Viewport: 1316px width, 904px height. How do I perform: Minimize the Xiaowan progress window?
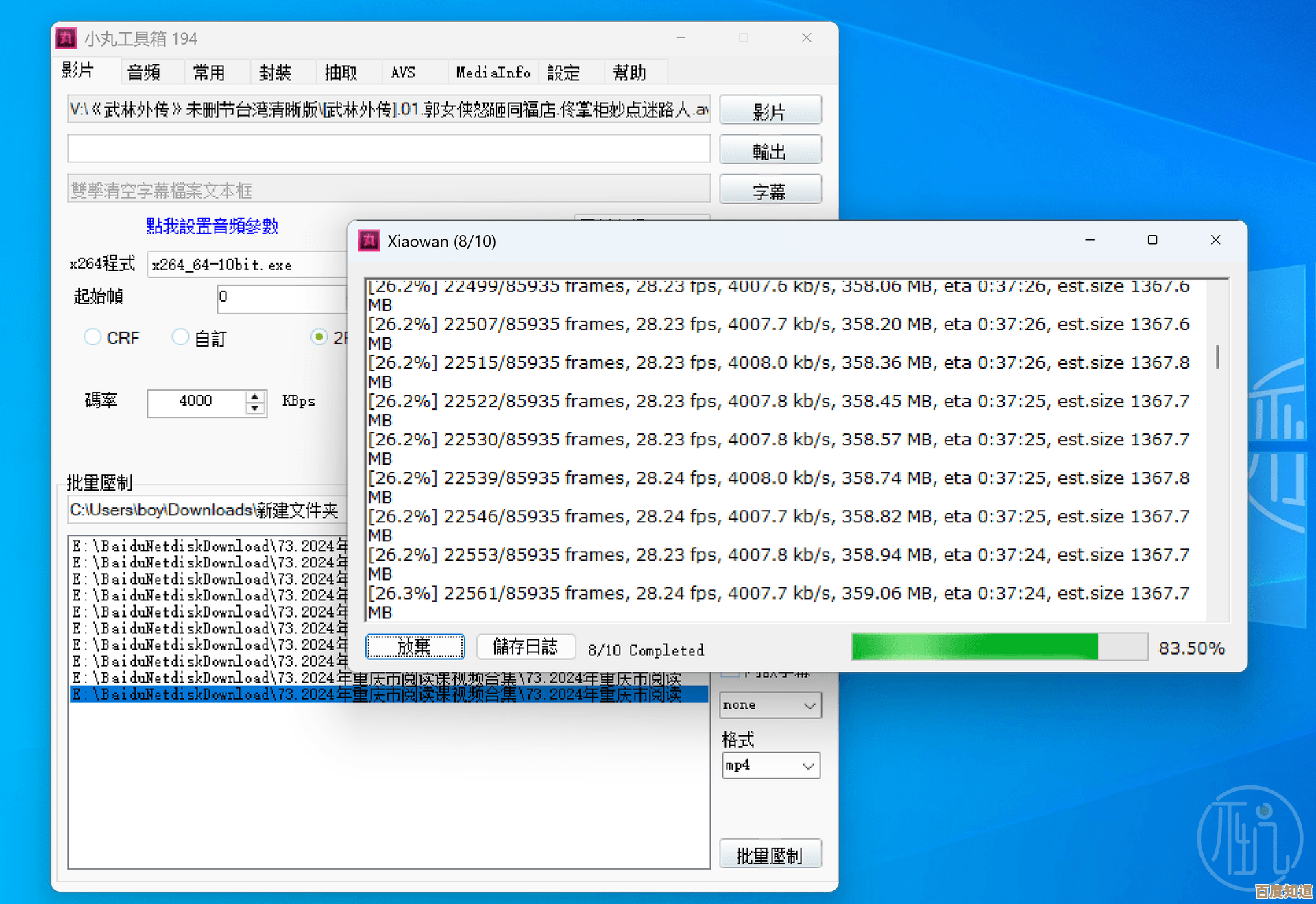tap(1089, 240)
